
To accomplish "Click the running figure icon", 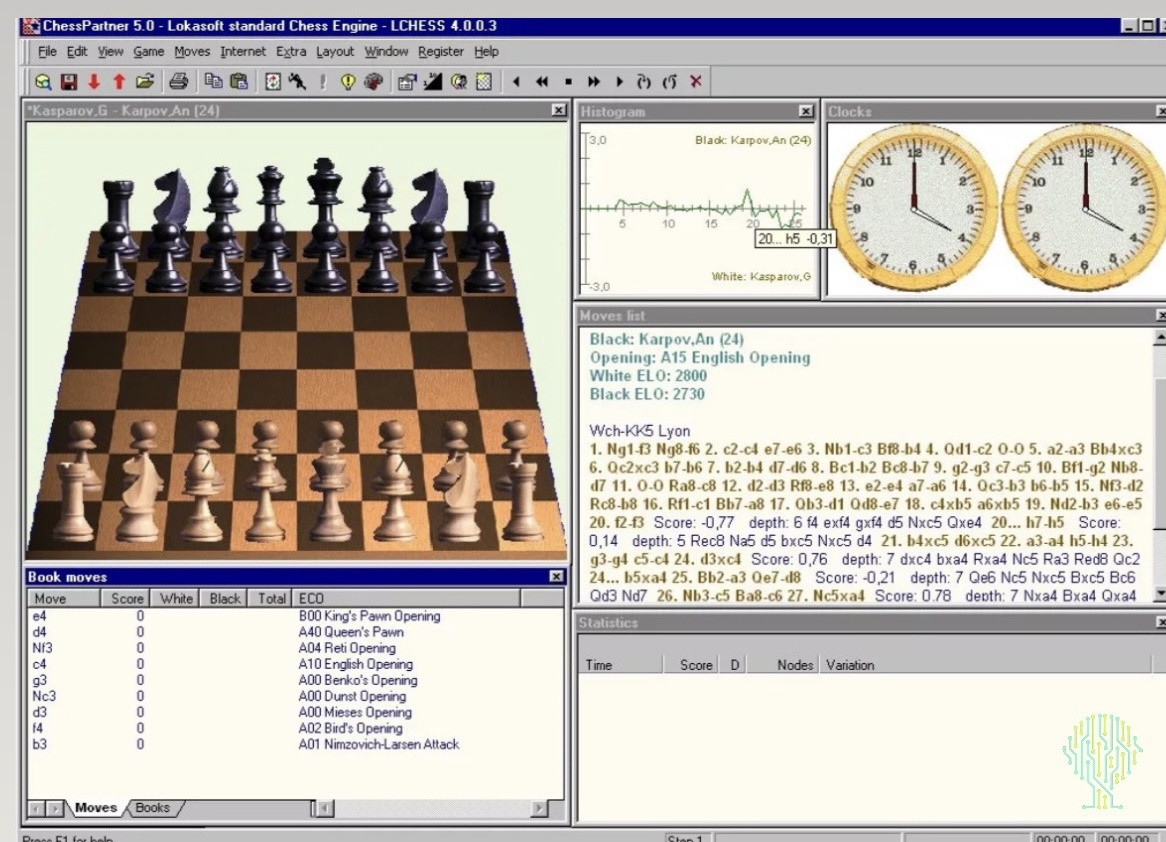I will 297,82.
